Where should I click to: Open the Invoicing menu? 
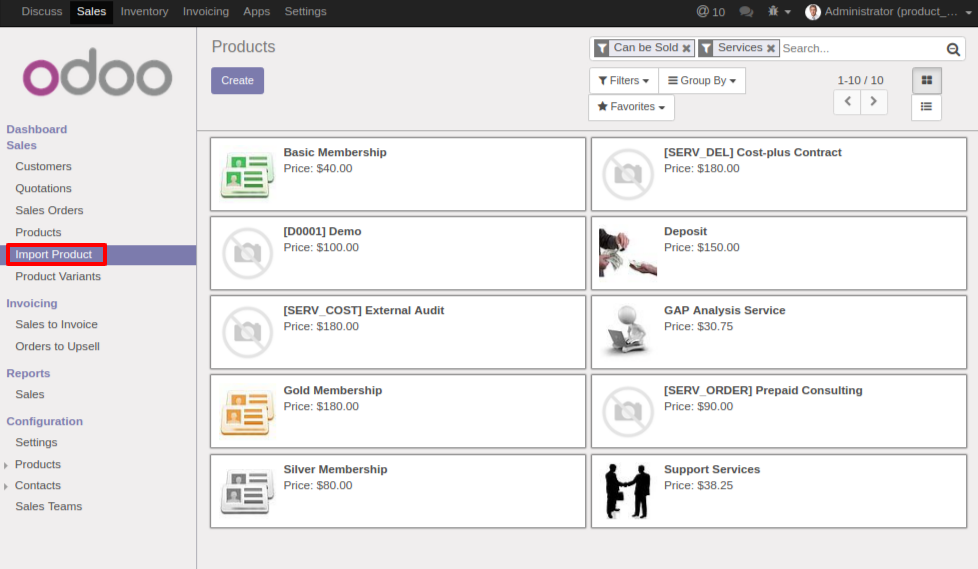tap(206, 12)
